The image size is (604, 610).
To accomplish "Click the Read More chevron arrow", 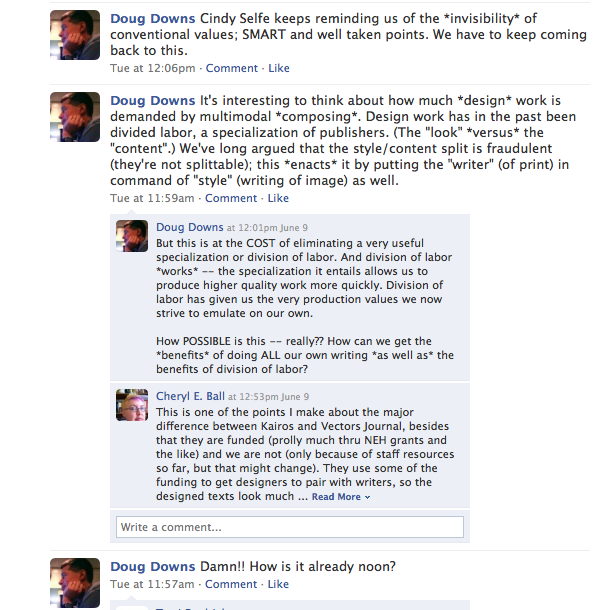I will point(367,497).
